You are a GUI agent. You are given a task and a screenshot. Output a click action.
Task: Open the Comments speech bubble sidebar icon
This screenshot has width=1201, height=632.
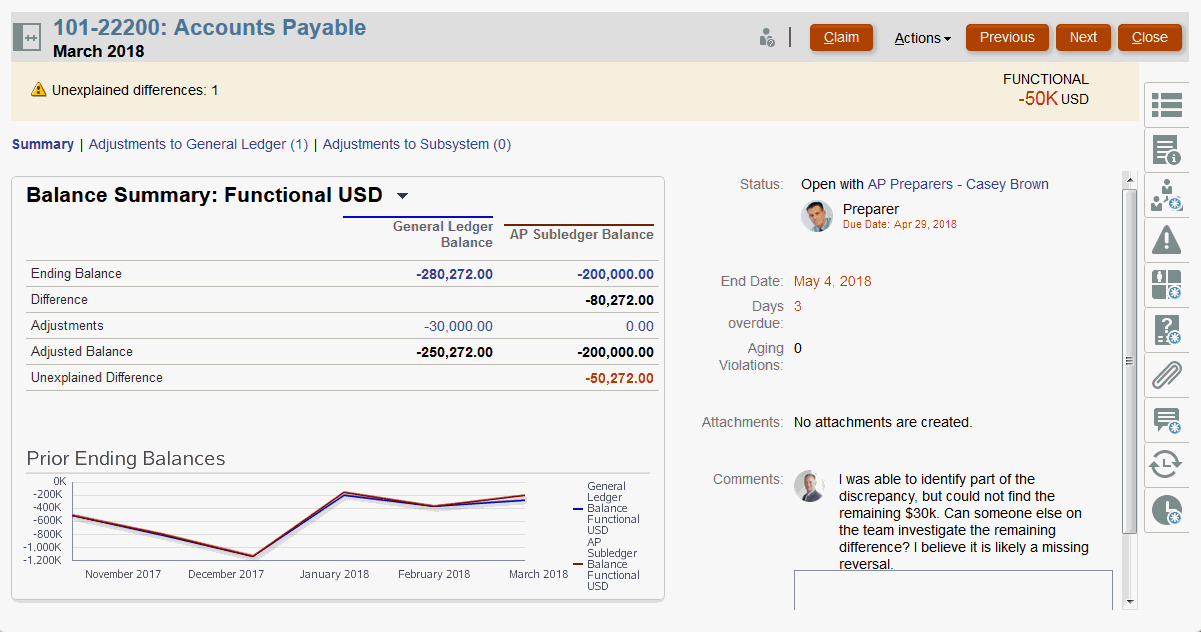[1166, 420]
